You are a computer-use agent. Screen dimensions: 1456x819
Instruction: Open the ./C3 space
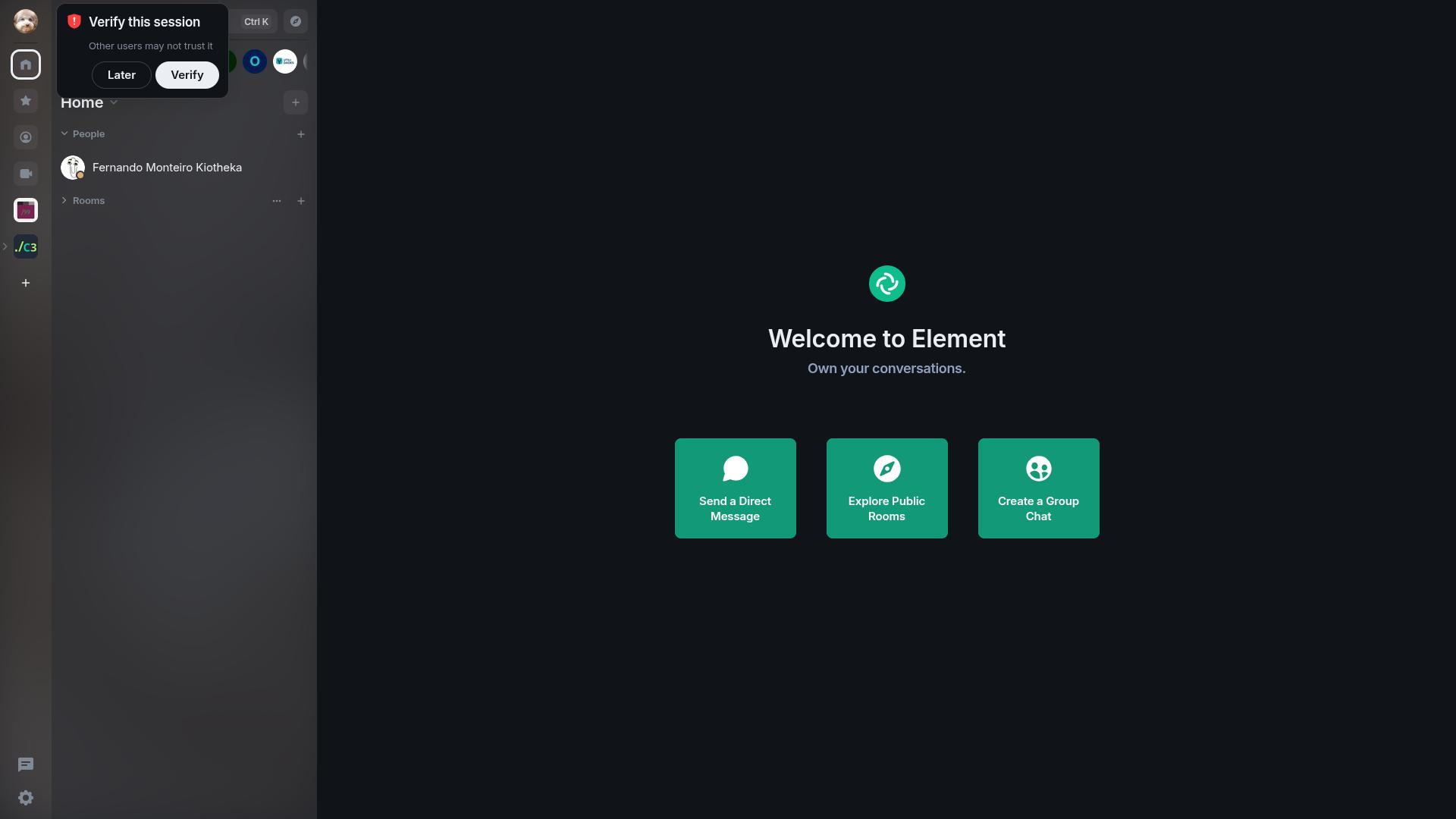tap(26, 246)
